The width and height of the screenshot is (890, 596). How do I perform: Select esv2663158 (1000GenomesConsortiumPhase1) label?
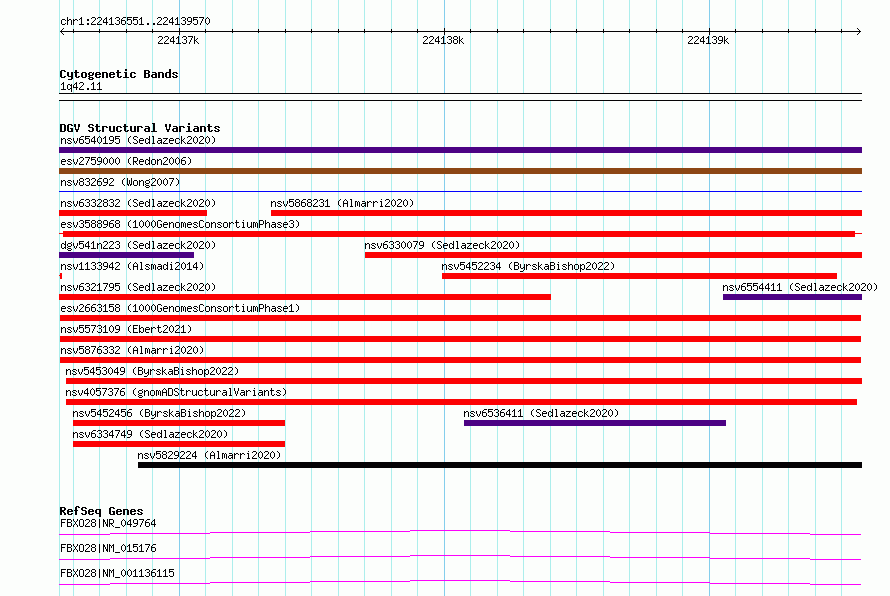(180, 308)
